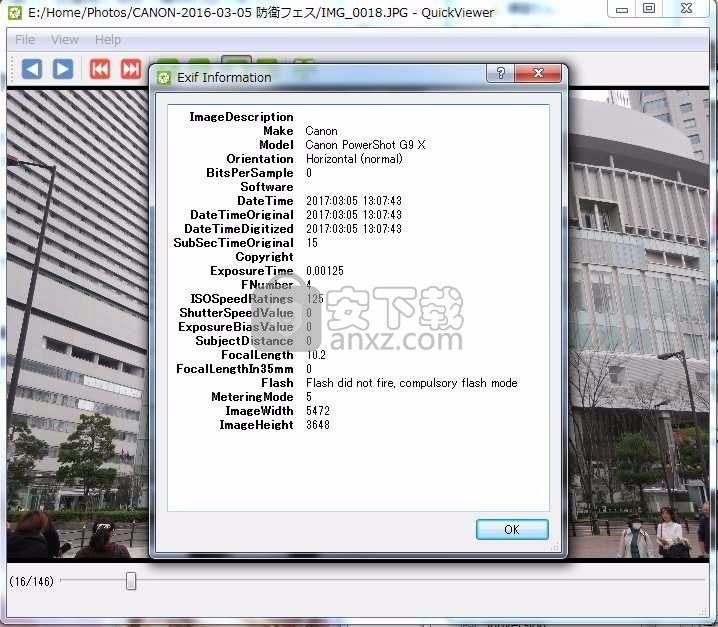
Task: Click the image position slider handle
Action: [131, 581]
